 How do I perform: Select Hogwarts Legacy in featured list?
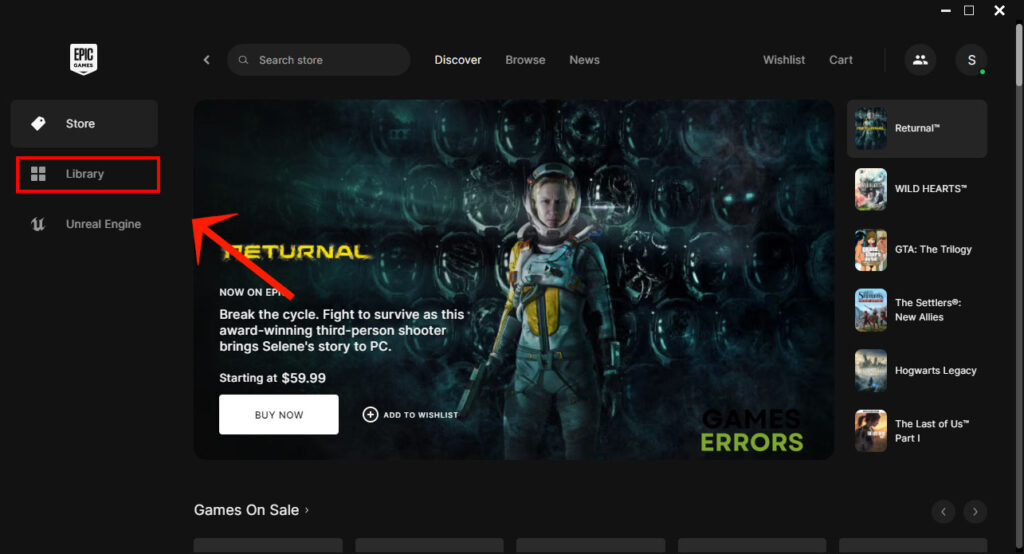click(870, 370)
